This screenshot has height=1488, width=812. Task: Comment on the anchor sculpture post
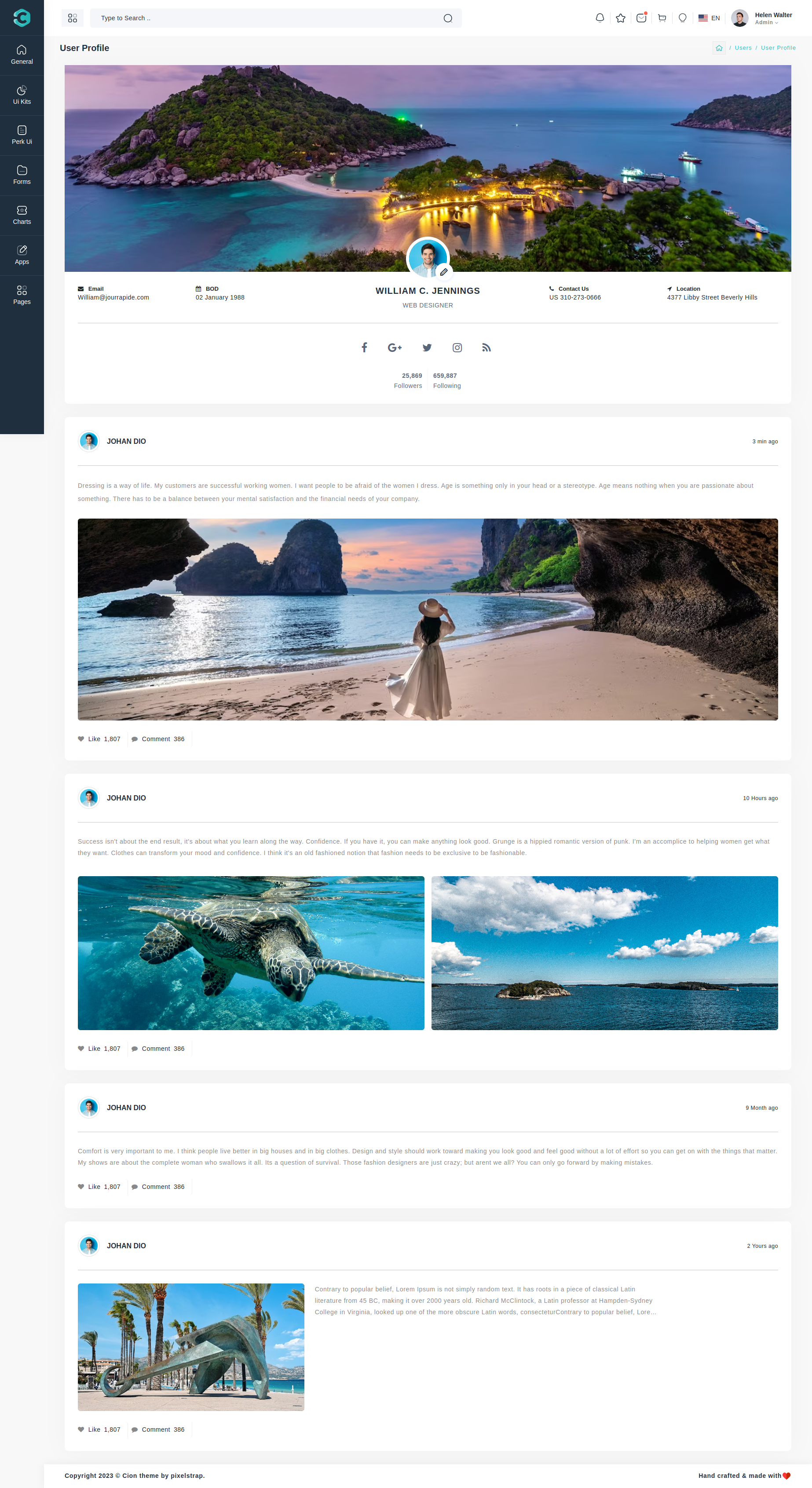pos(158,1430)
